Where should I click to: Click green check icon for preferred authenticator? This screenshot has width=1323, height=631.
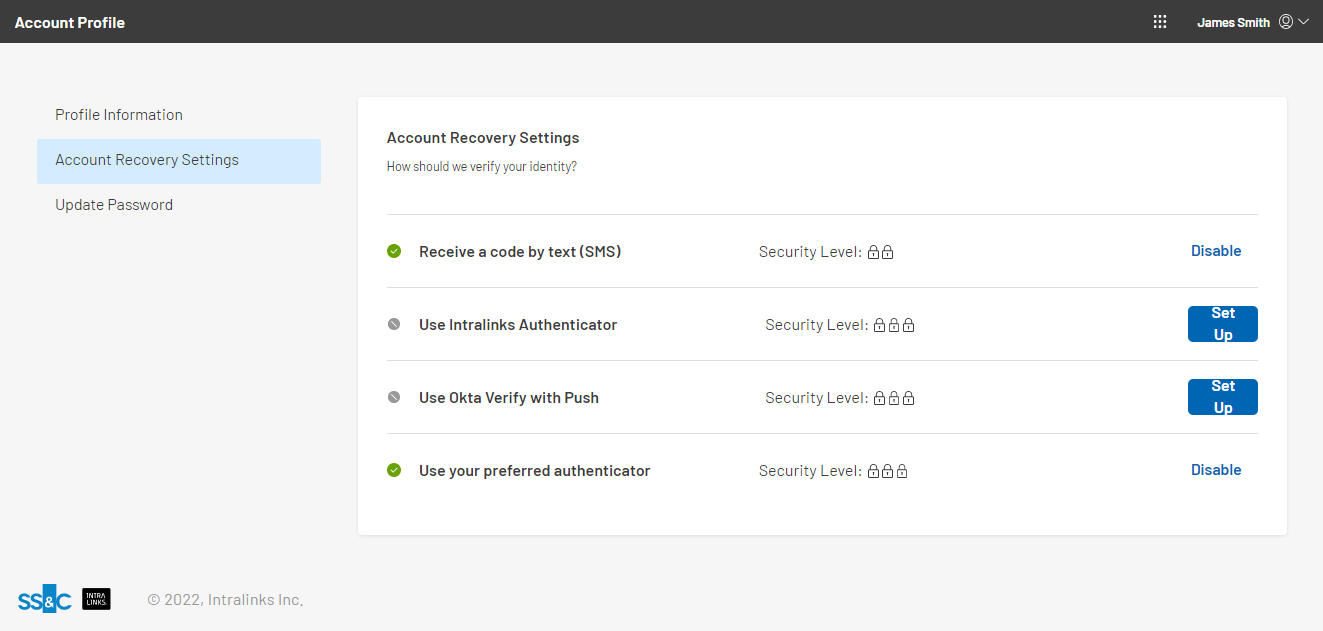click(x=394, y=470)
